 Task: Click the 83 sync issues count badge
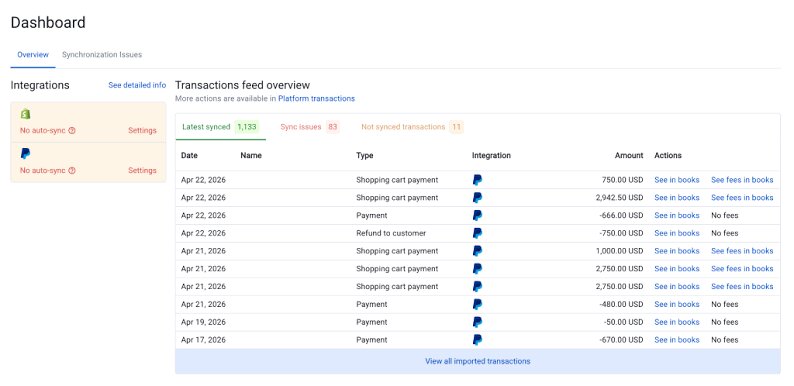(332, 127)
